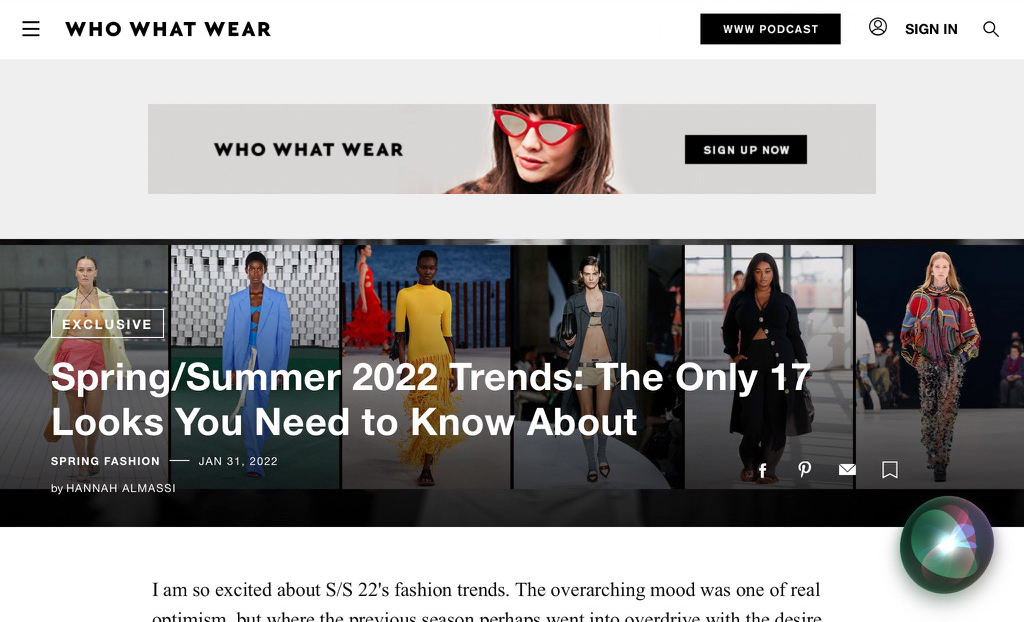
Task: Activate the Siri orb
Action: tap(946, 545)
